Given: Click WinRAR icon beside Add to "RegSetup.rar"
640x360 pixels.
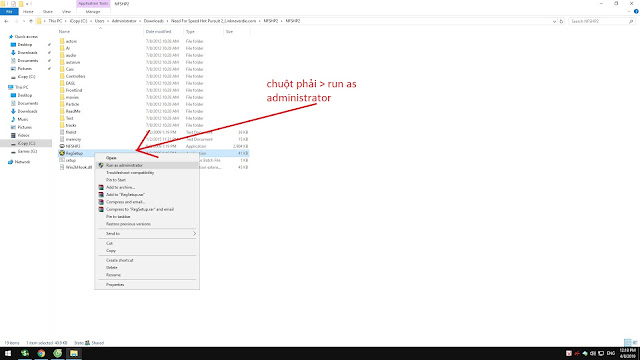Looking at the screenshot, I should click(x=101, y=195).
